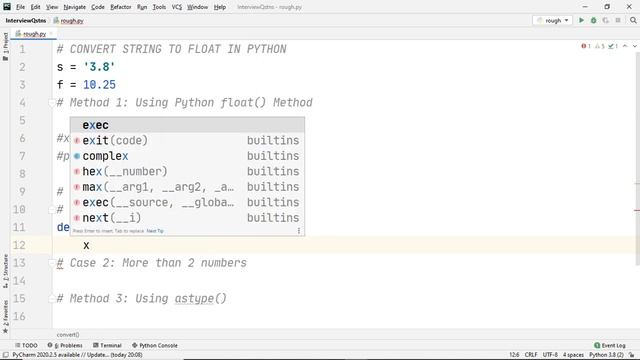The image size is (640, 360).
Task: Click the Next Tip link in completion popup
Action: coord(155,231)
